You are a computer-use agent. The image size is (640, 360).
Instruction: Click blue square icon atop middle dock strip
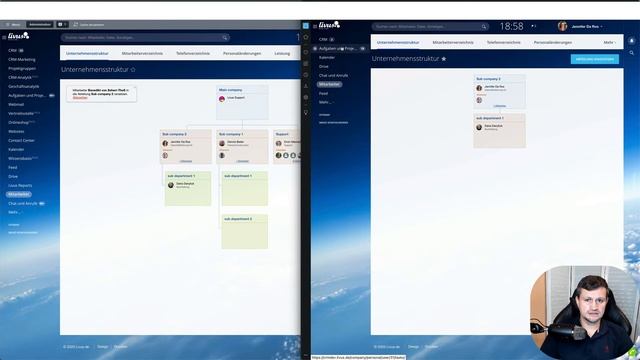click(306, 26)
